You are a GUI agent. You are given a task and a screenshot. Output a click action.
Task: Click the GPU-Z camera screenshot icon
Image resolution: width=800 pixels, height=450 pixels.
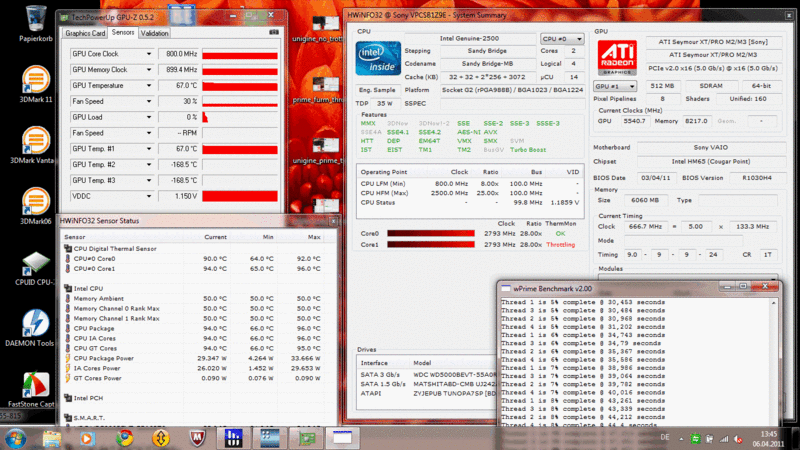click(x=274, y=32)
